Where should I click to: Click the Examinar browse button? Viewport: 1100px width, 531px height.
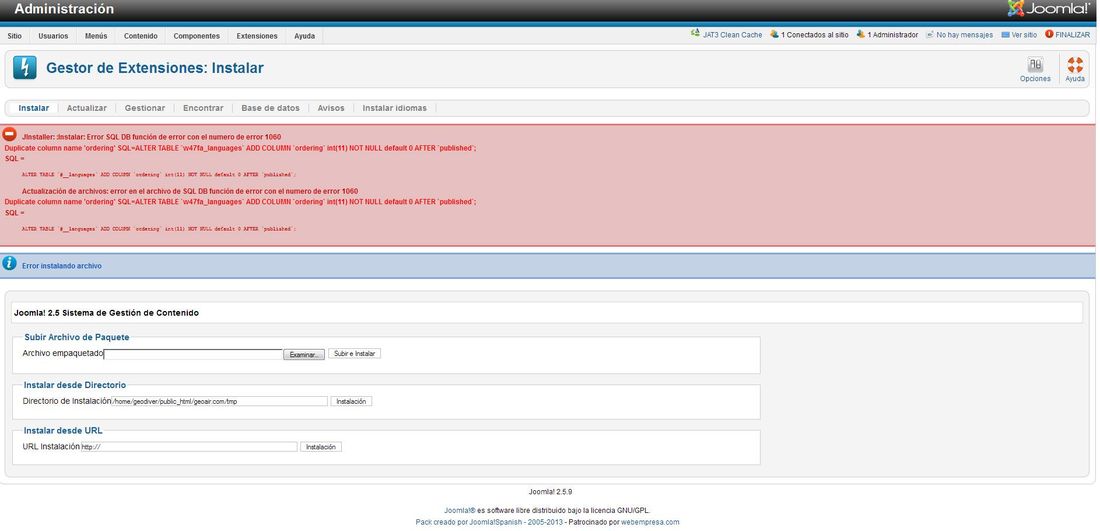(x=304, y=355)
